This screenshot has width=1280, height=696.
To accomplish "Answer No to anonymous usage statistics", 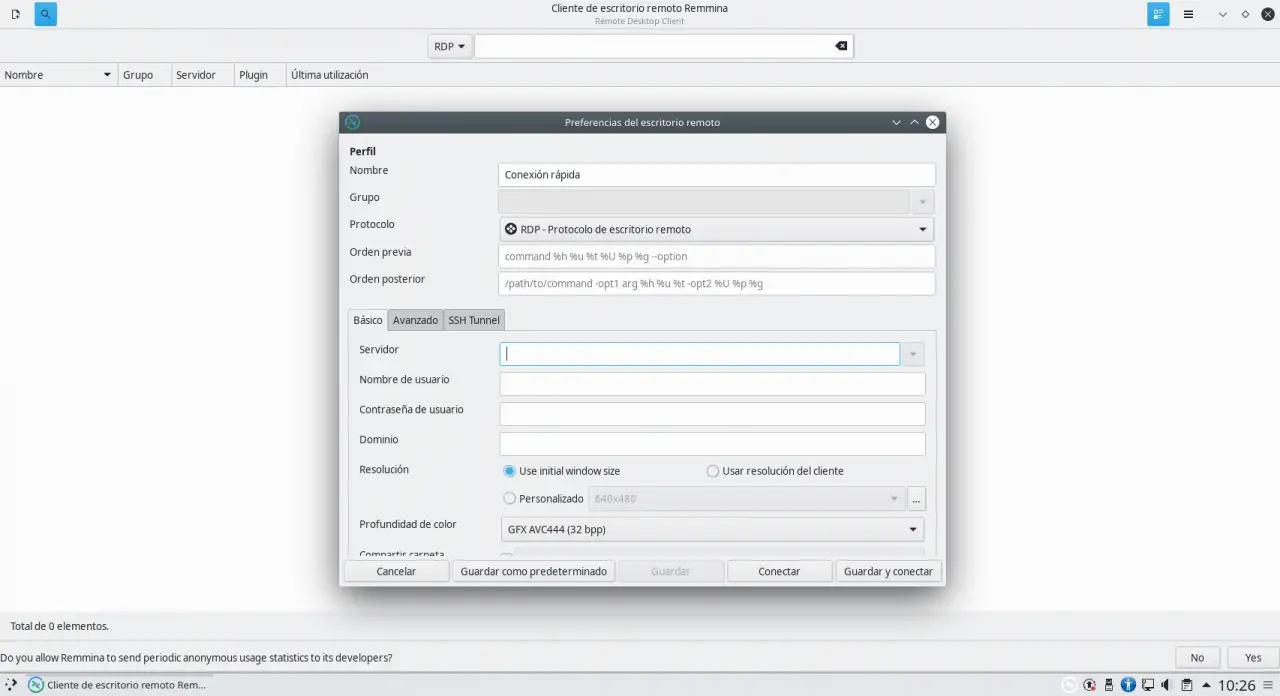I will (x=1197, y=658).
